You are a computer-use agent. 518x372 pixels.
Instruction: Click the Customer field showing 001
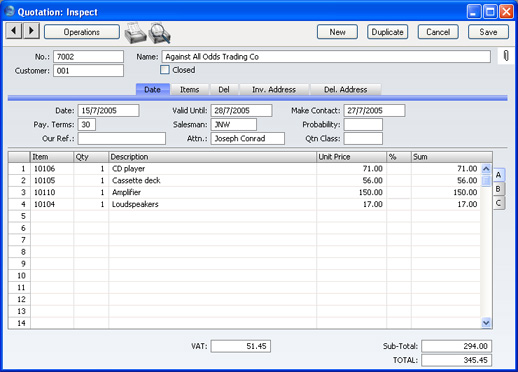pos(88,71)
